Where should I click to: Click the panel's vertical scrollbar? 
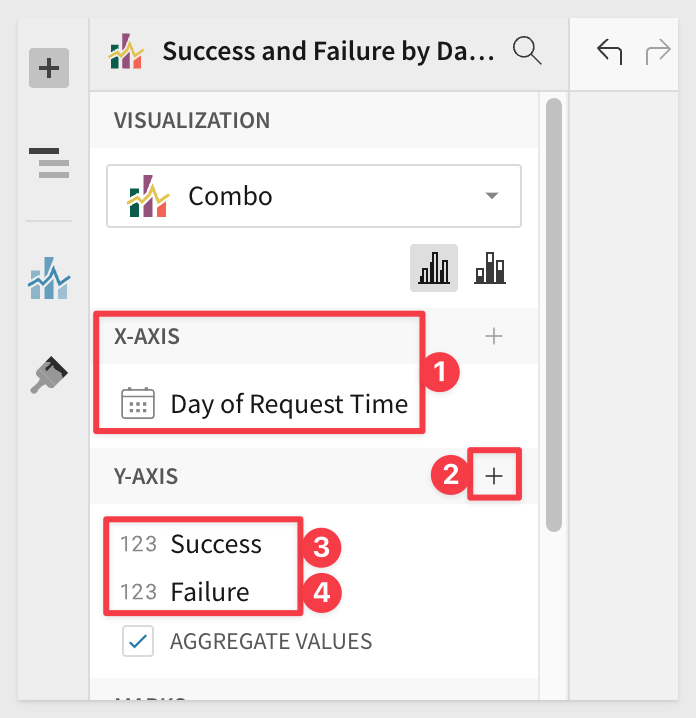tap(554, 315)
